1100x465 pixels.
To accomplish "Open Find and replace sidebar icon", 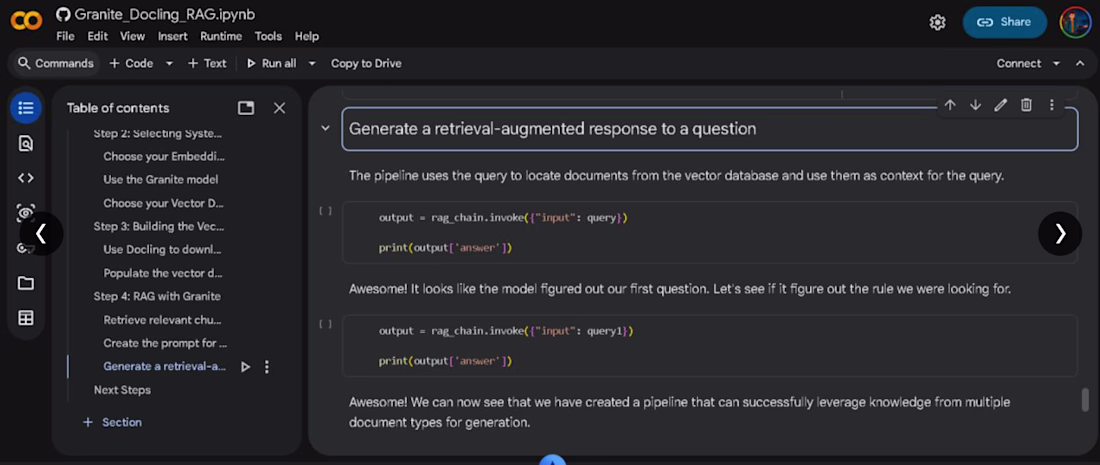I will point(26,144).
